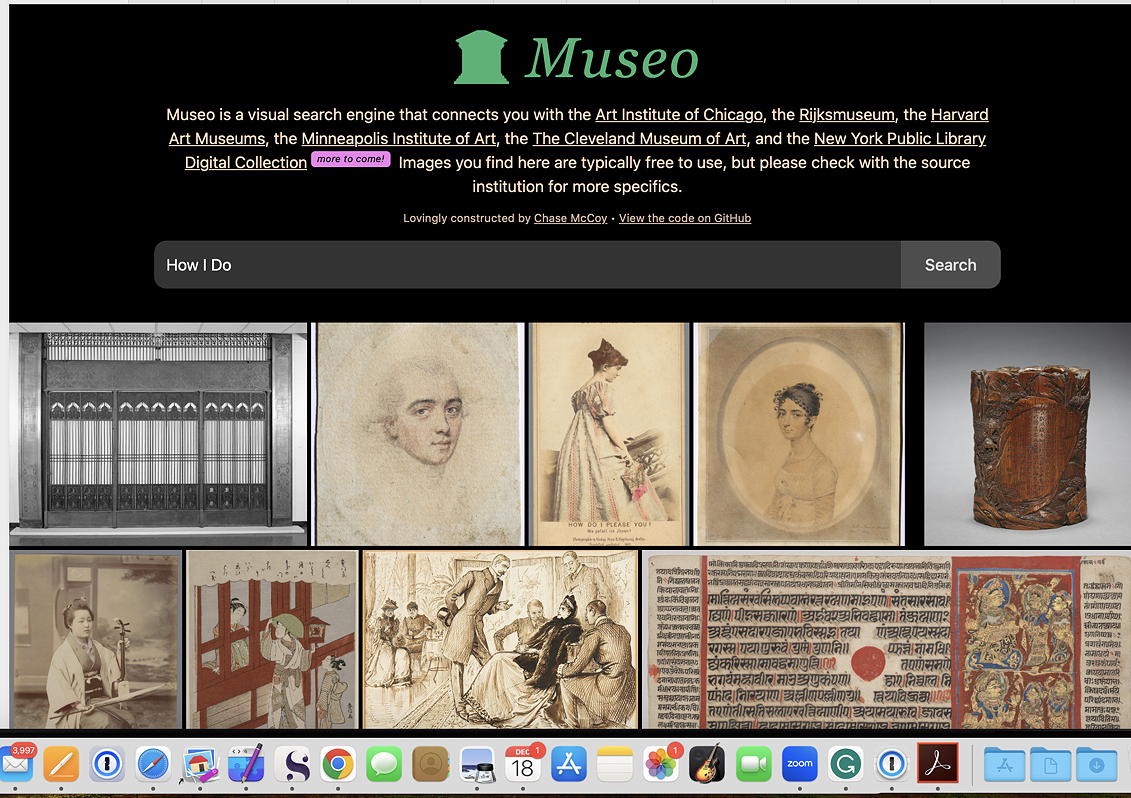Focus the search field containing "How I Do"
The height and width of the screenshot is (798, 1131).
[527, 265]
